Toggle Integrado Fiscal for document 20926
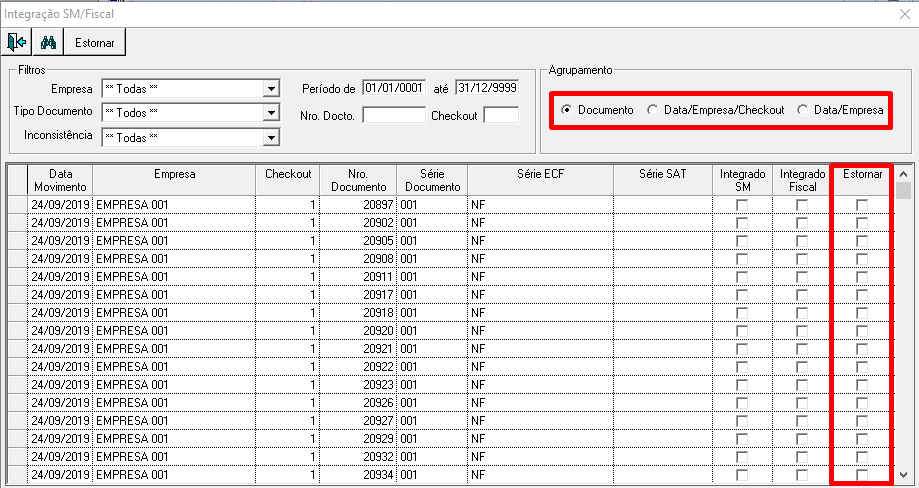919x488 pixels. pyautogui.click(x=802, y=402)
